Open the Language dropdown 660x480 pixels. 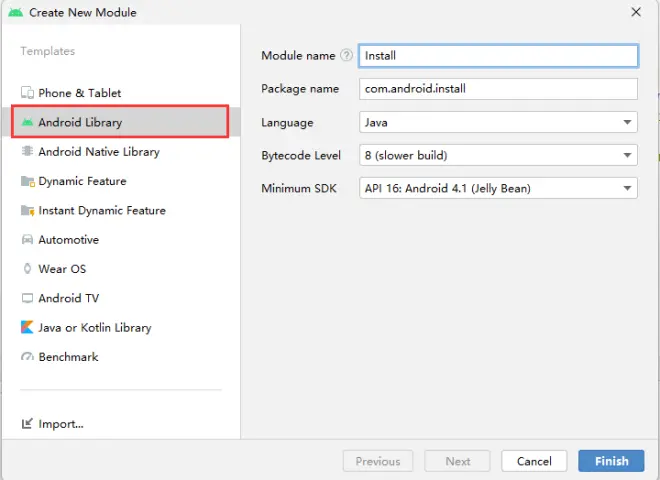(x=498, y=122)
